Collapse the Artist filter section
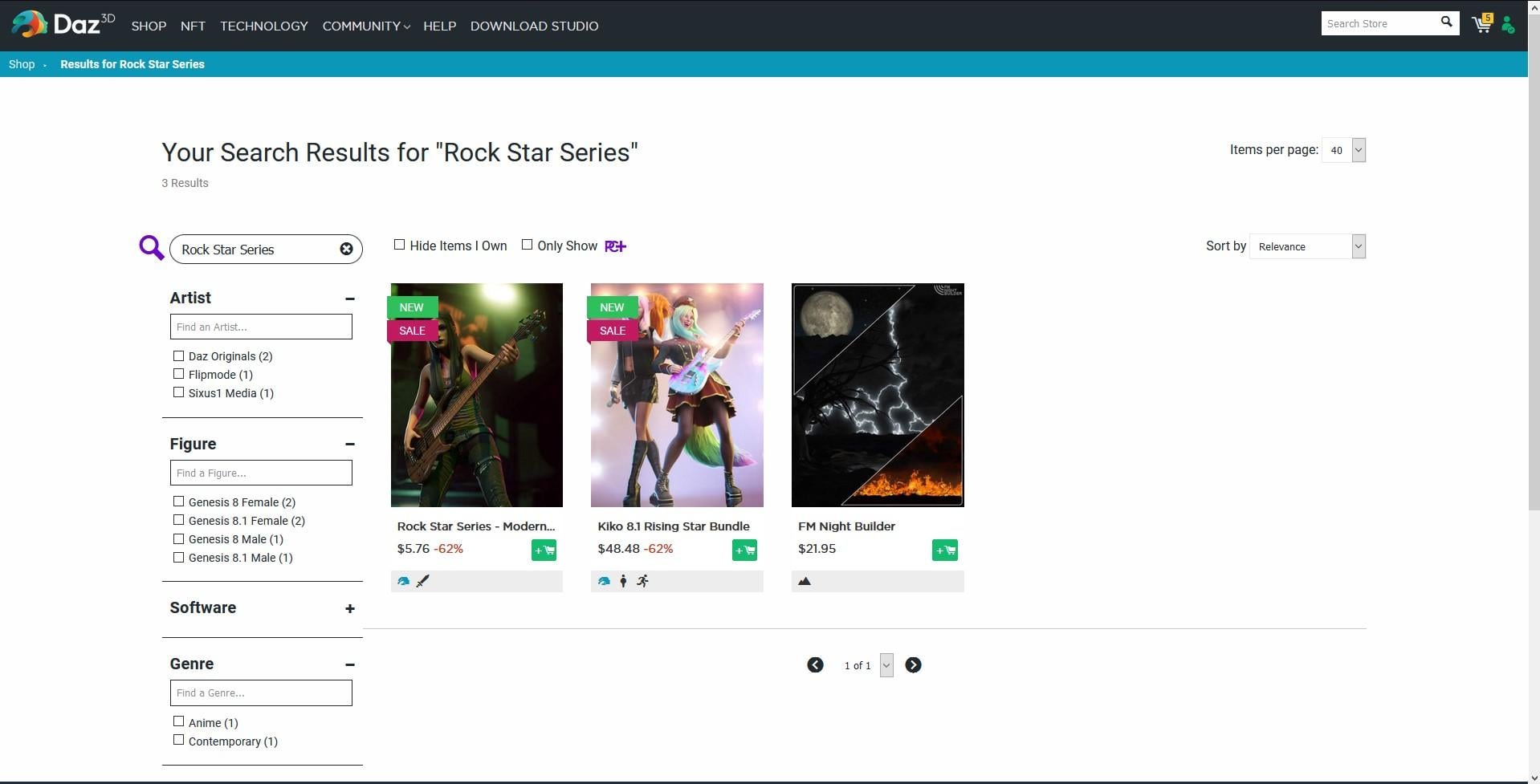Image resolution: width=1540 pixels, height=784 pixels. pyautogui.click(x=350, y=299)
